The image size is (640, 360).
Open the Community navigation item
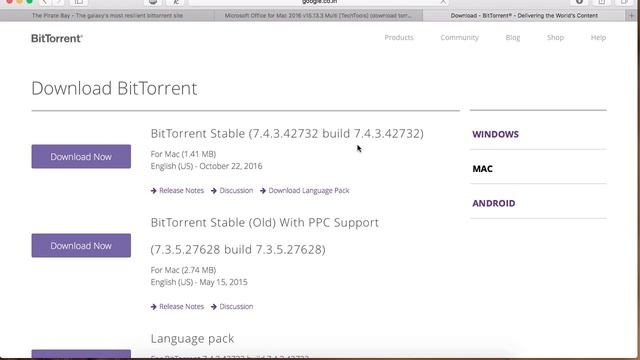459,38
